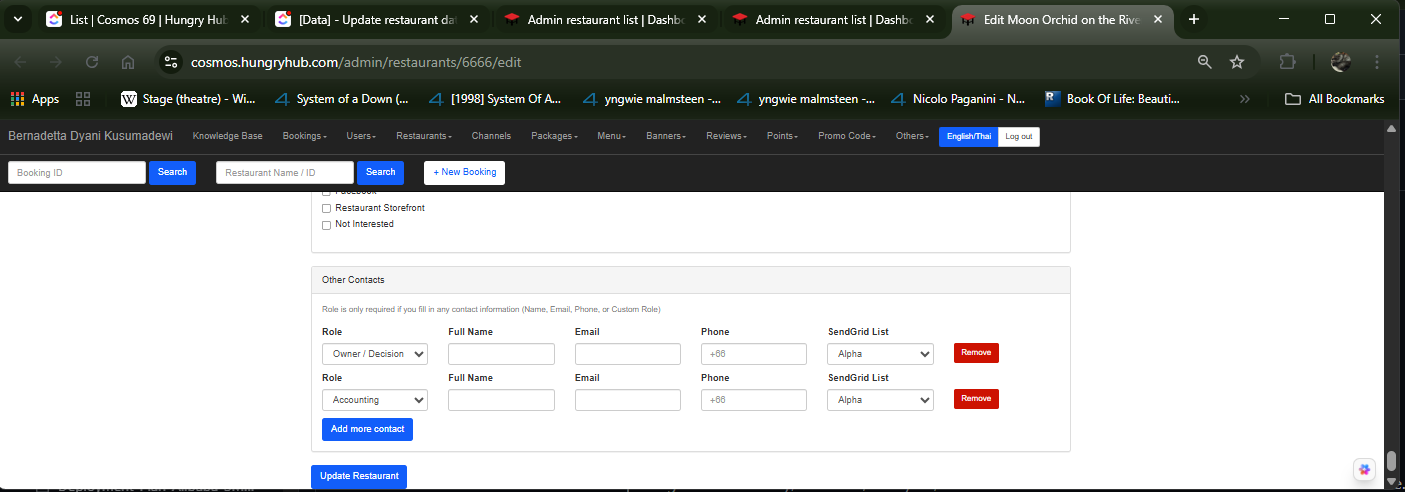Viewport: 1405px width, 492px height.
Task: Expand the Accounting role dropdown
Action: click(x=374, y=400)
